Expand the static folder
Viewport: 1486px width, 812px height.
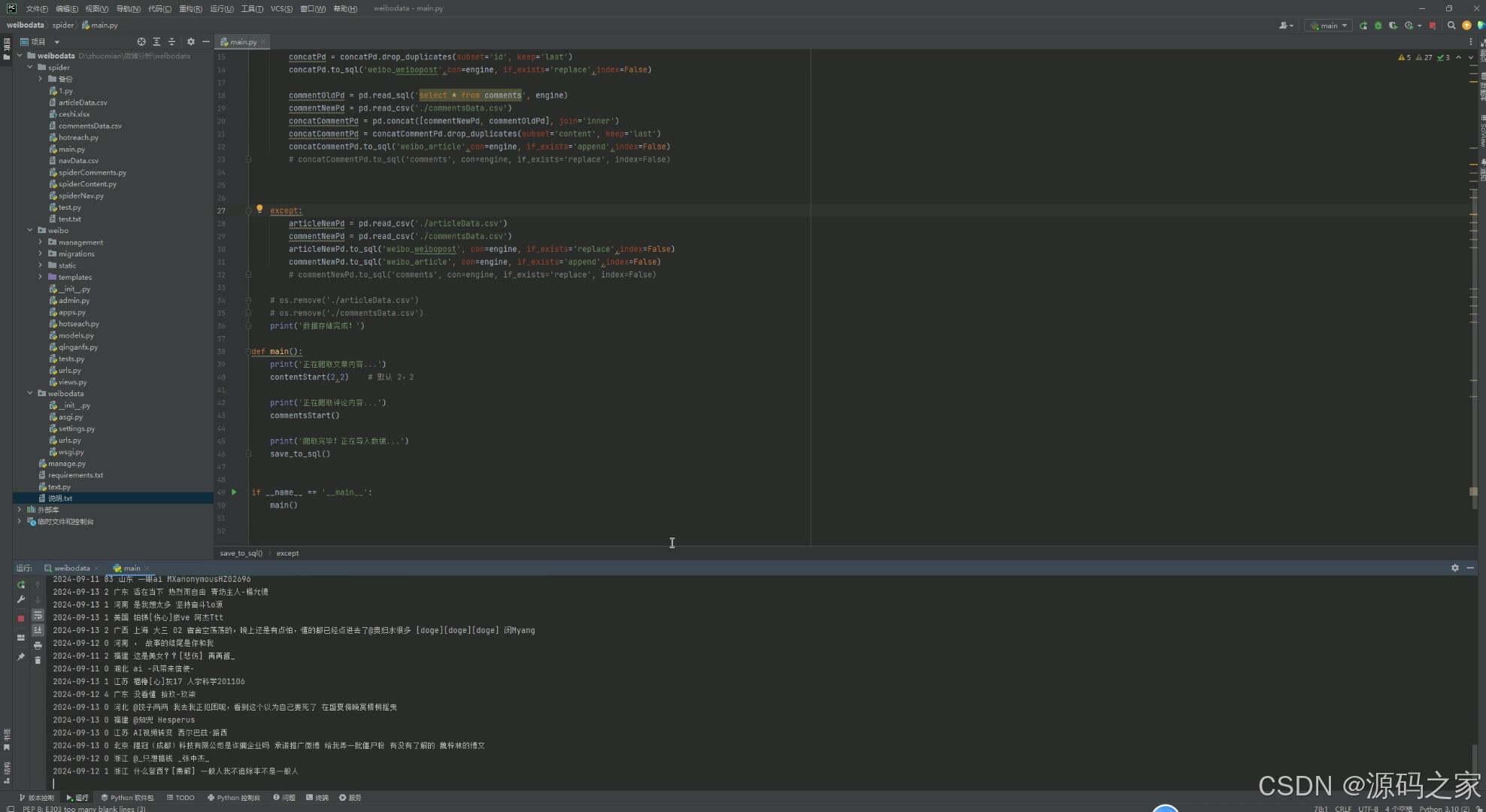(x=41, y=265)
